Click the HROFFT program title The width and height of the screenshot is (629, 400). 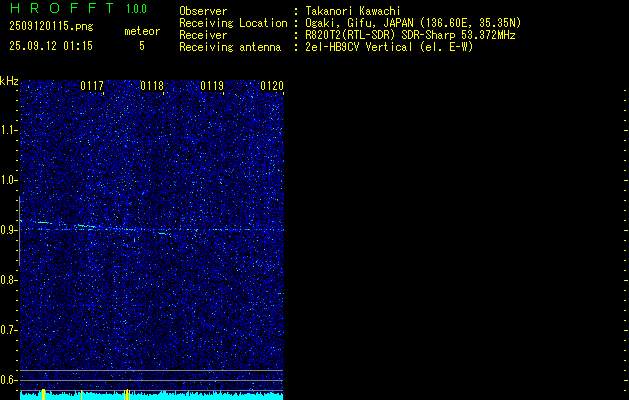pyautogui.click(x=62, y=8)
